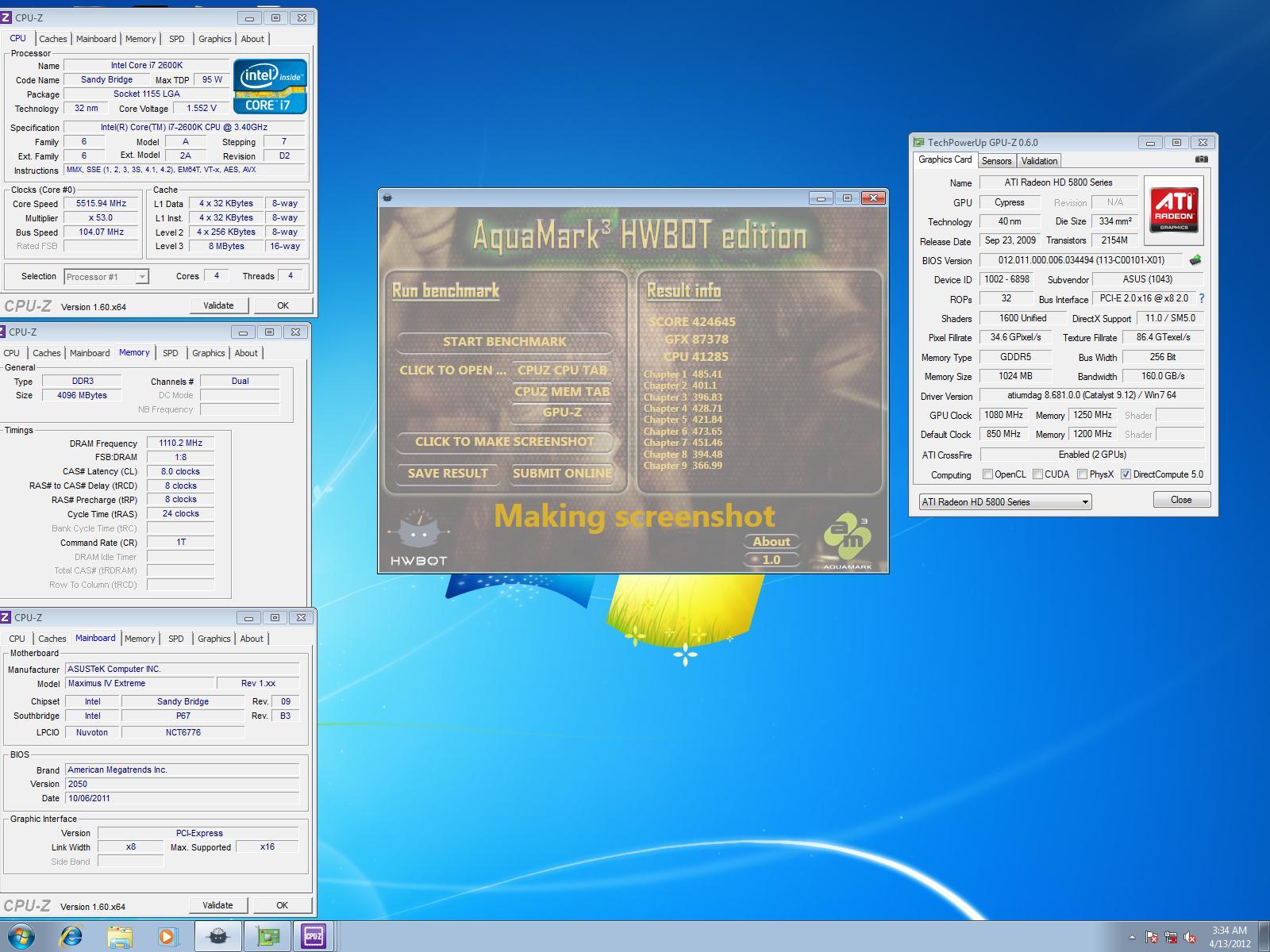Click Close button in GPU-Z
The height and width of the screenshot is (952, 1270).
point(1181,500)
